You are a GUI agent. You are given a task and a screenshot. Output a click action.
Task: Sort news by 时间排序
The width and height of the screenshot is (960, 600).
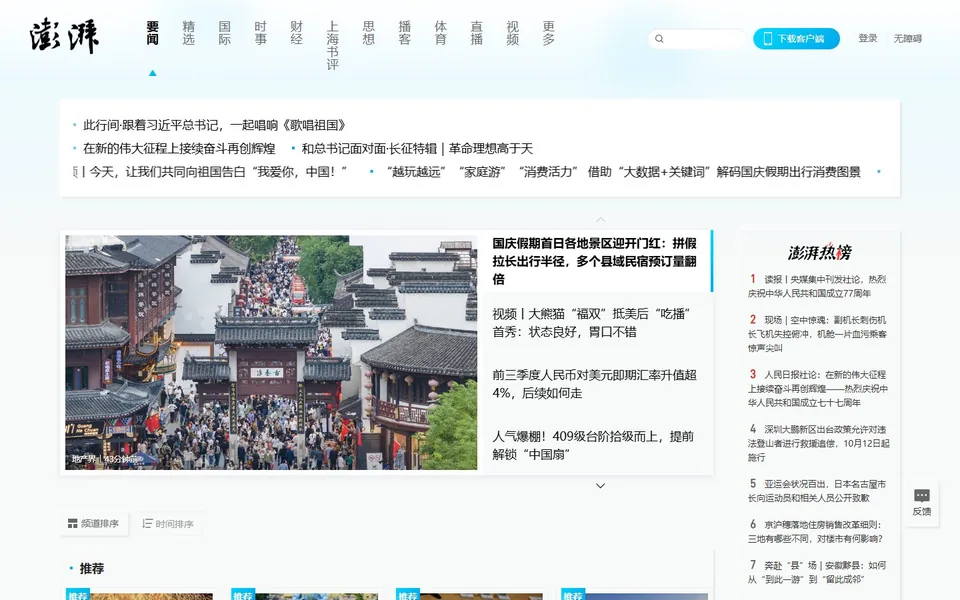(168, 523)
